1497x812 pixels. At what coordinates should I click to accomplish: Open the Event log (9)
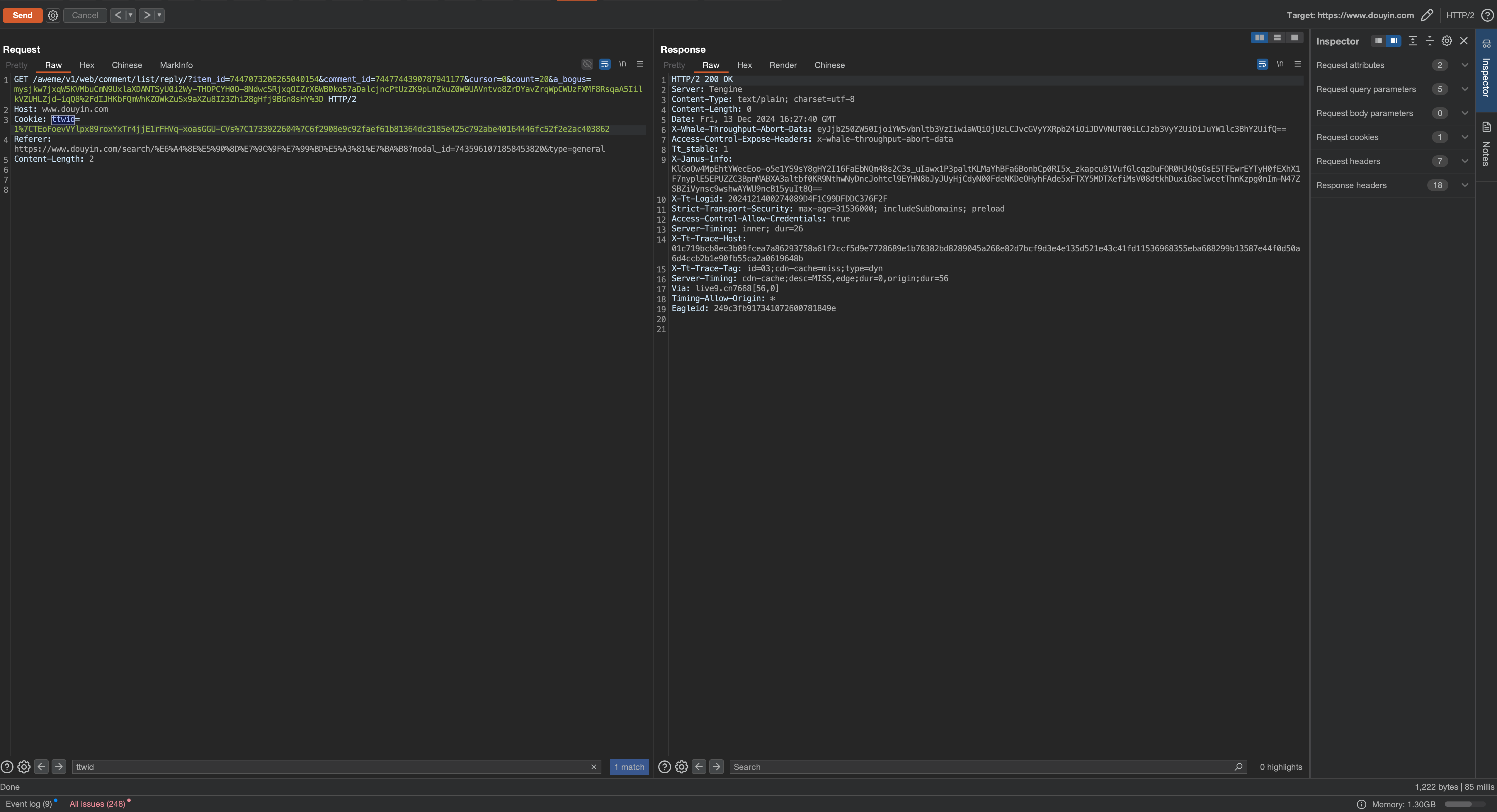(x=29, y=804)
